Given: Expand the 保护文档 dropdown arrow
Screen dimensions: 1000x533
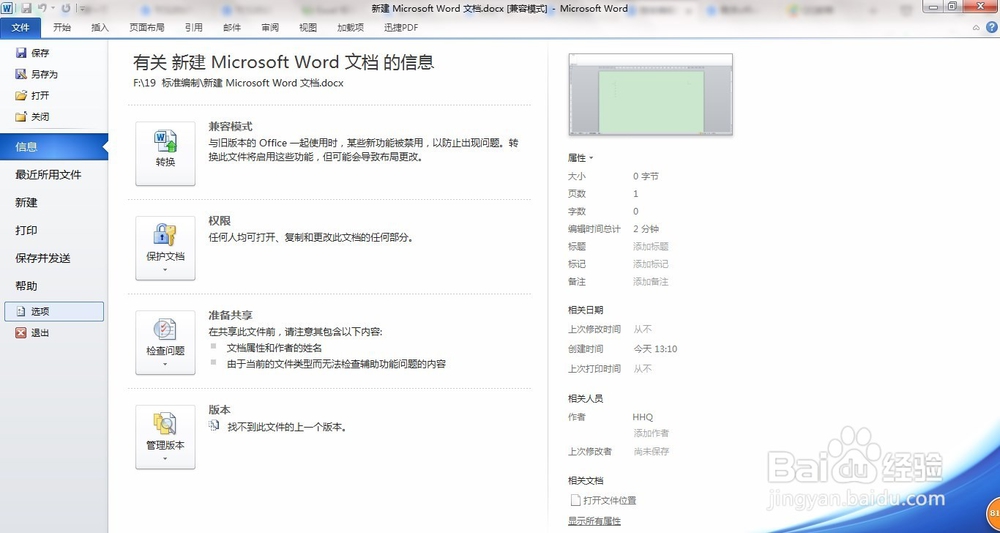Looking at the screenshot, I should 165,270.
